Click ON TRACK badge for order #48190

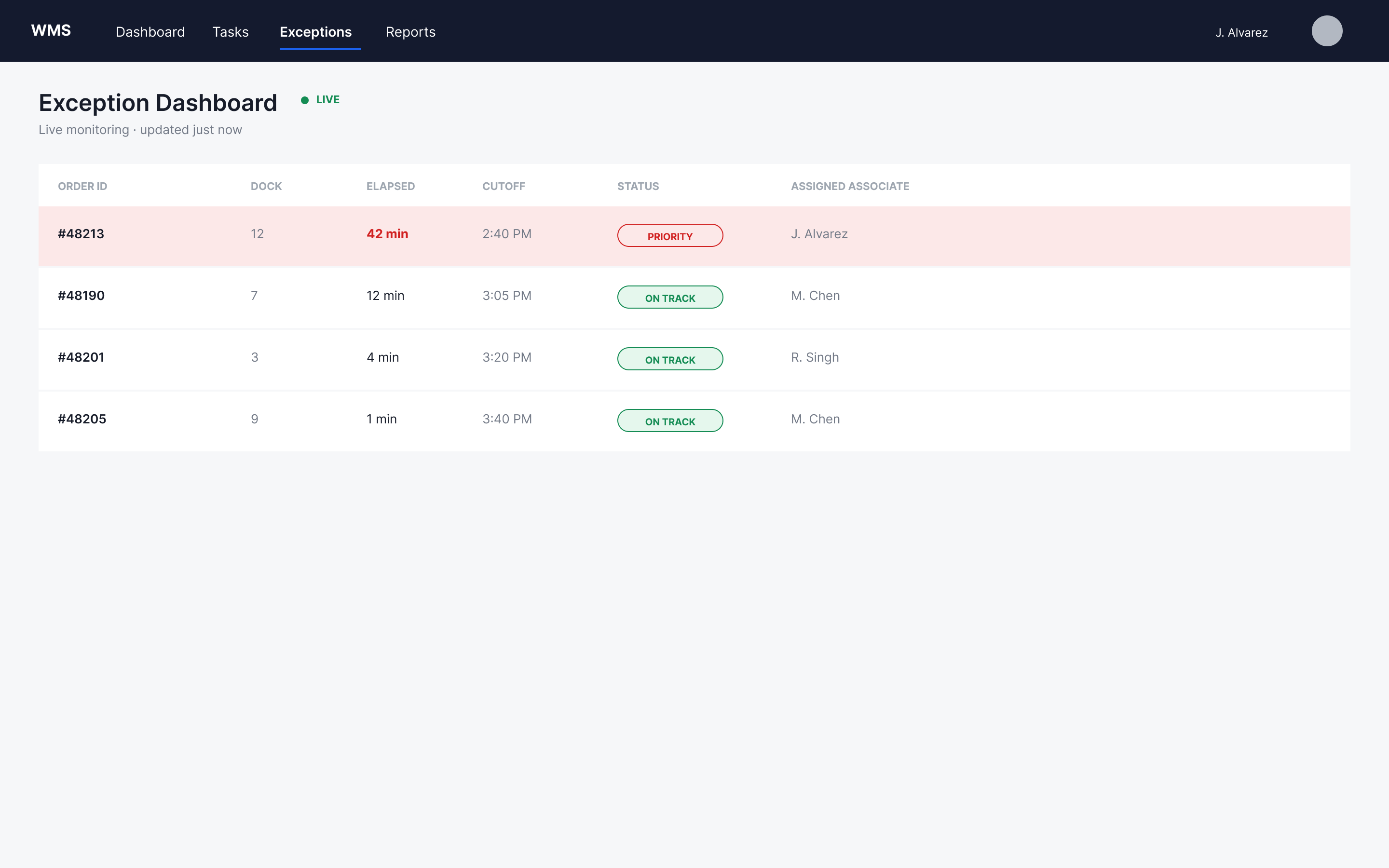[670, 298]
